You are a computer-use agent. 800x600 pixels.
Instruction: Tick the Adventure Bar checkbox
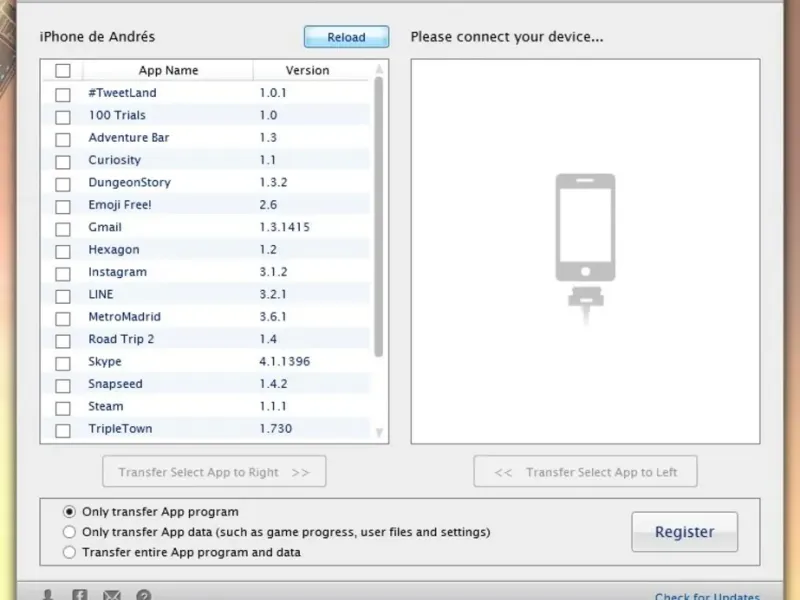click(63, 139)
